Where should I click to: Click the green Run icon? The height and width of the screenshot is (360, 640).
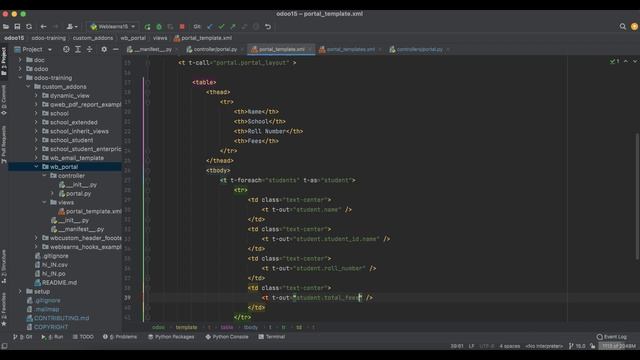pos(147,27)
